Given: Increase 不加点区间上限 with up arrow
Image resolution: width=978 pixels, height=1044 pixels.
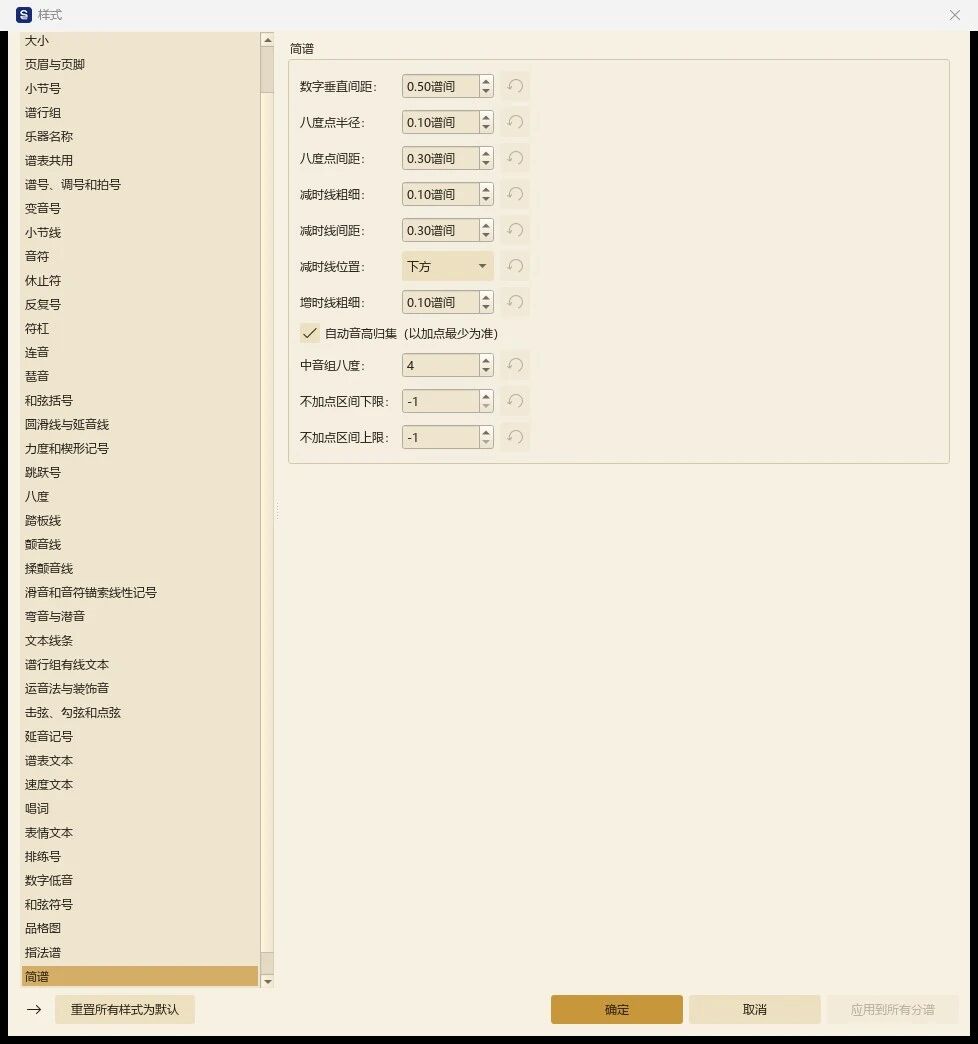Looking at the screenshot, I should pyautogui.click(x=486, y=431).
